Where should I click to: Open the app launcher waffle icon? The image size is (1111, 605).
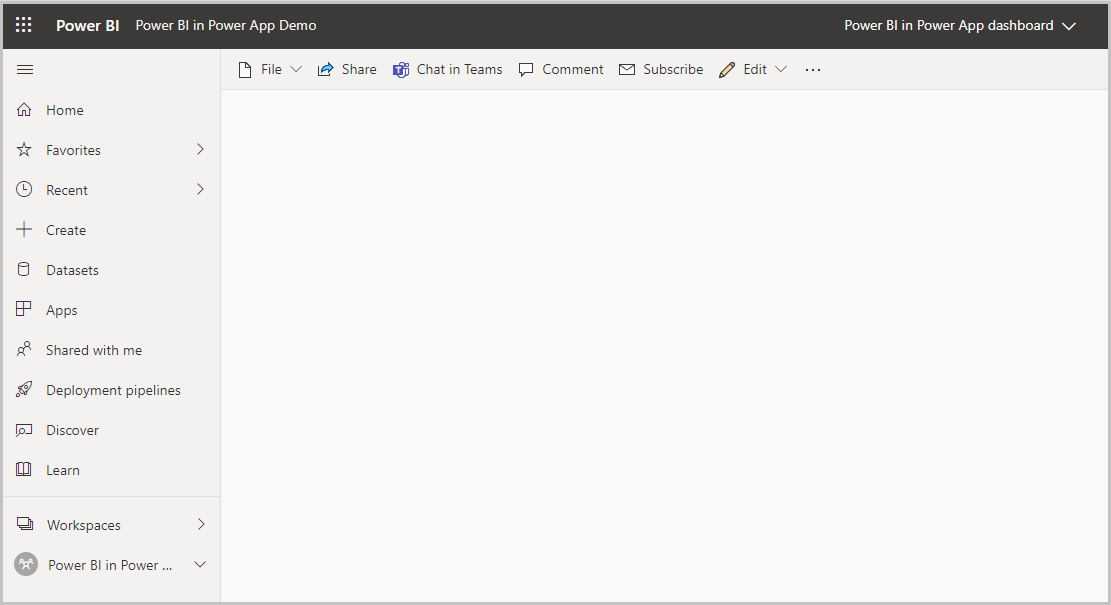[23, 25]
